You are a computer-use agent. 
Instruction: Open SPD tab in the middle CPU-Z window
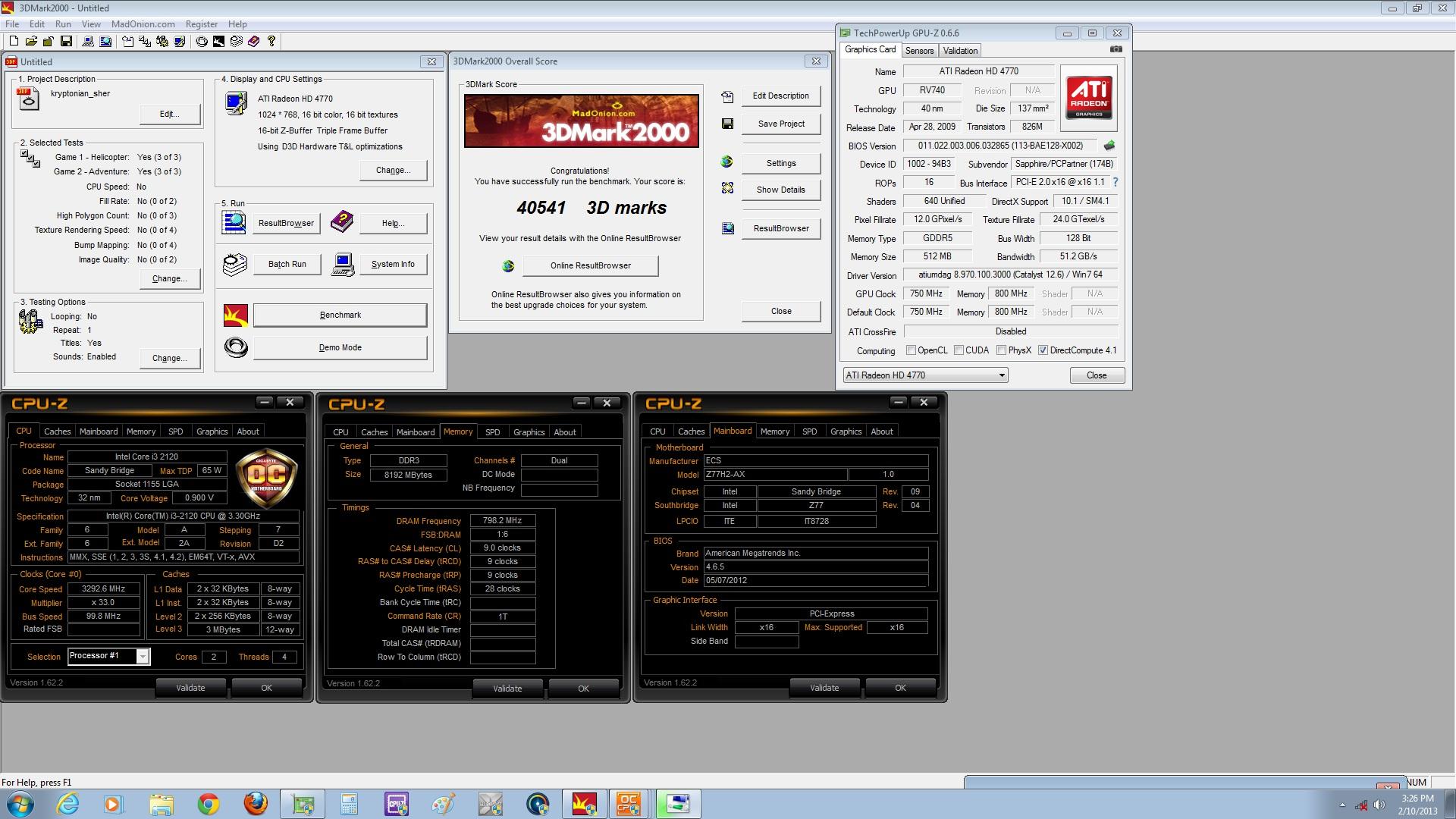493,432
